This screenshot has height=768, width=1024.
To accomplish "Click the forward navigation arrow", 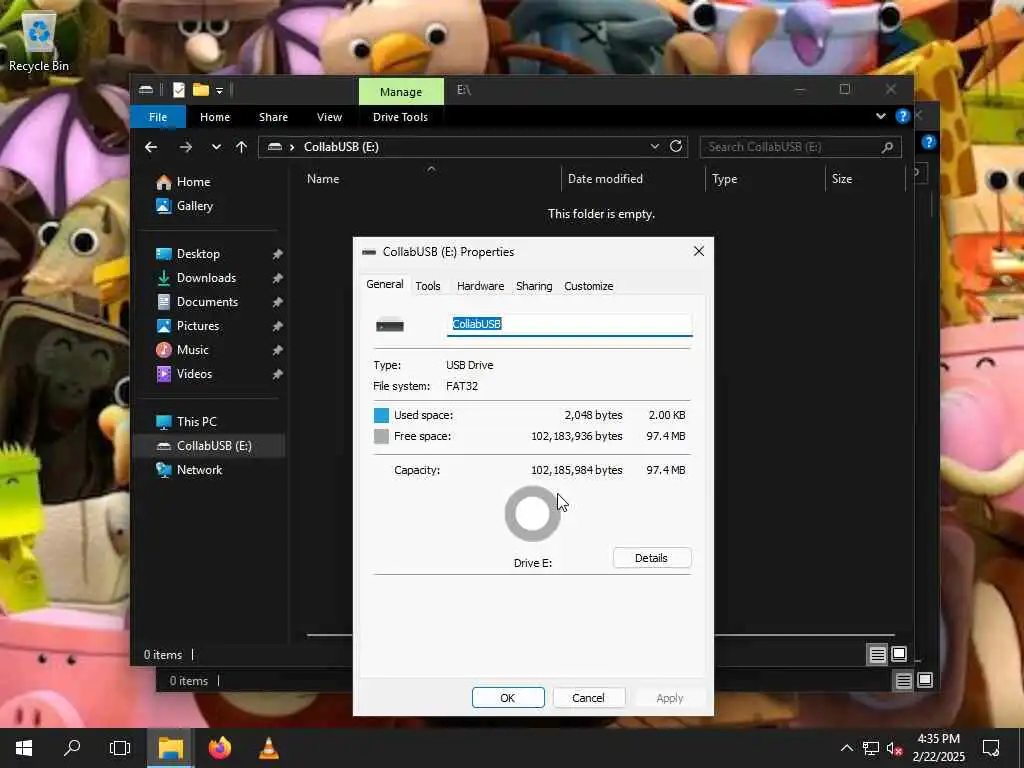I will pos(185,147).
